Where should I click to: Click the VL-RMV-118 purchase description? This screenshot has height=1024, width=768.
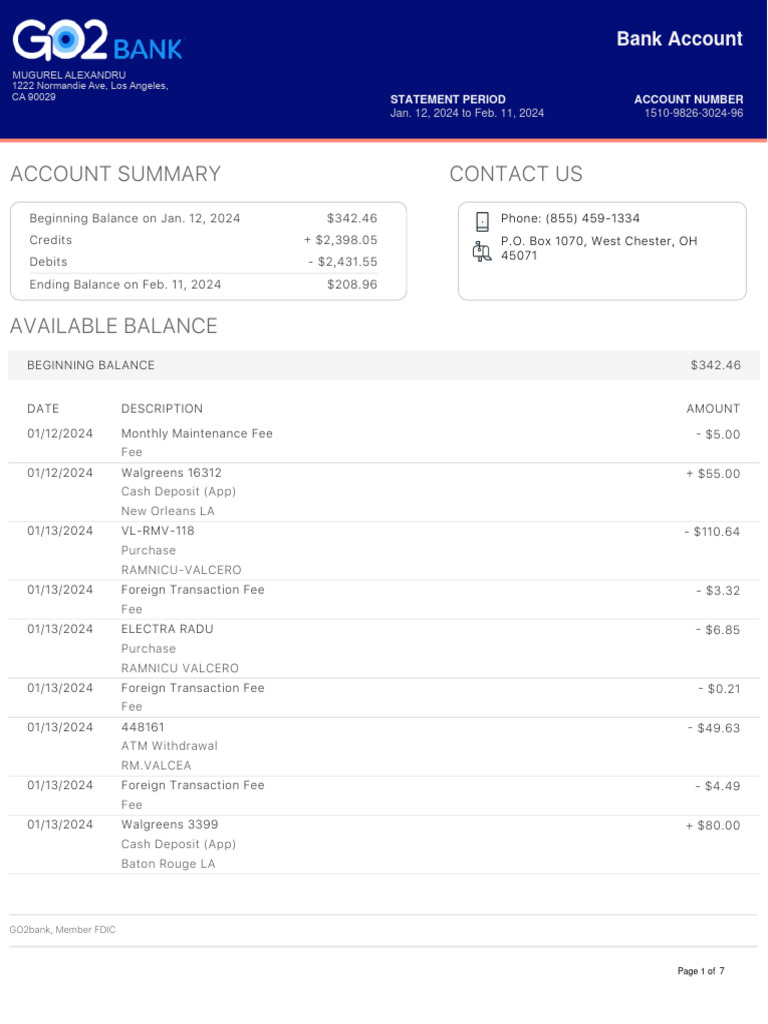click(x=158, y=531)
